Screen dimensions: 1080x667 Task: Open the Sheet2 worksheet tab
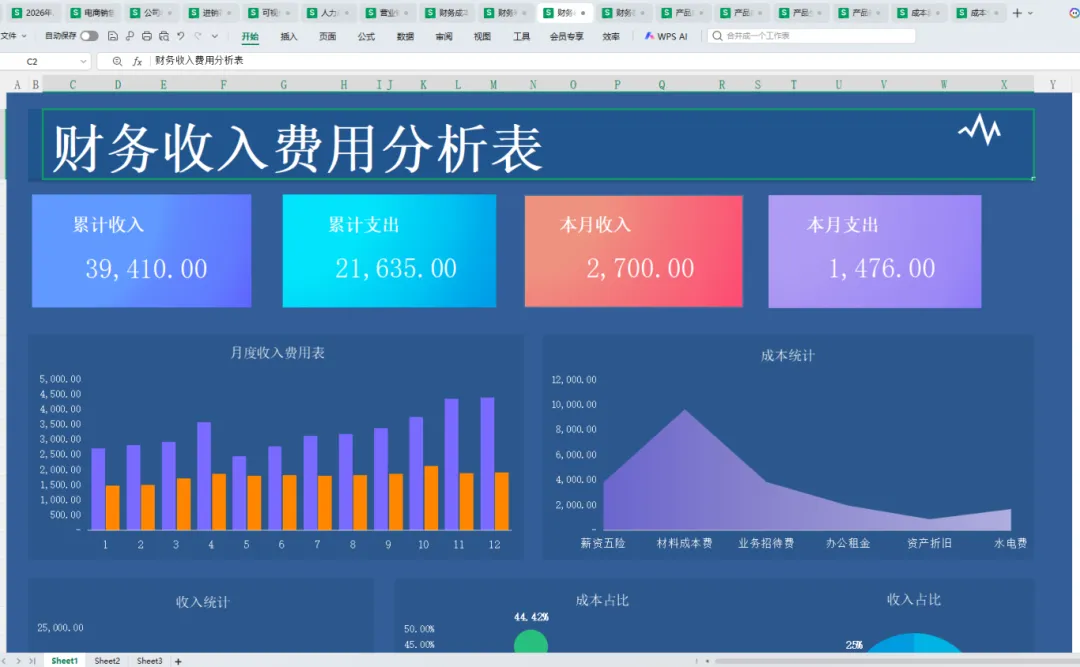(107, 661)
